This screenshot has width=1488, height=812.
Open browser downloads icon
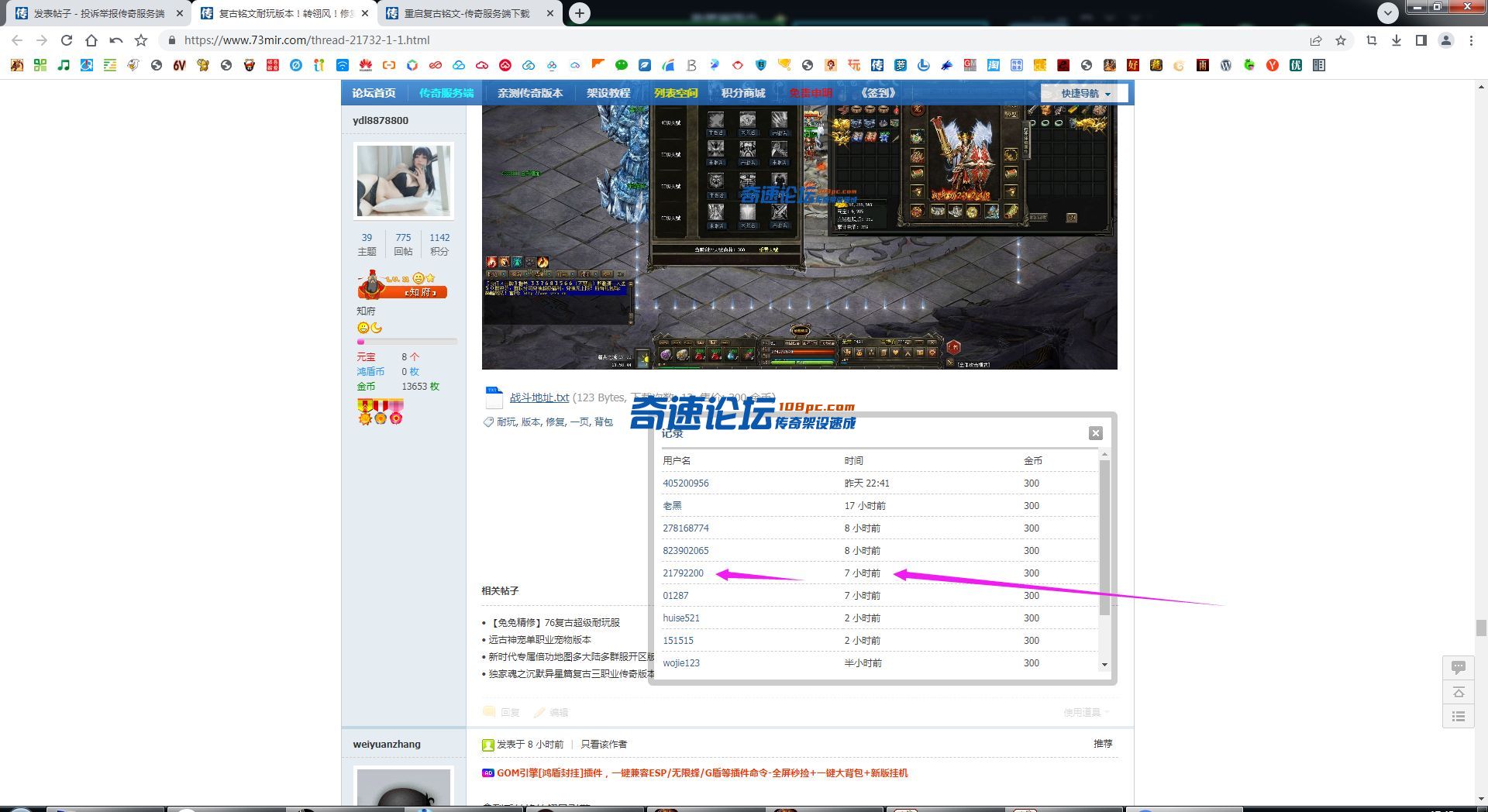tap(1396, 40)
